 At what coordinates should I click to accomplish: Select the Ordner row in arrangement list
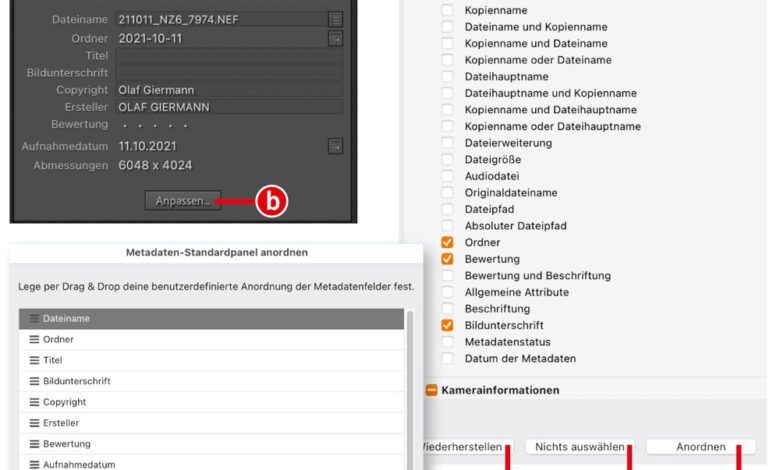tap(211, 339)
